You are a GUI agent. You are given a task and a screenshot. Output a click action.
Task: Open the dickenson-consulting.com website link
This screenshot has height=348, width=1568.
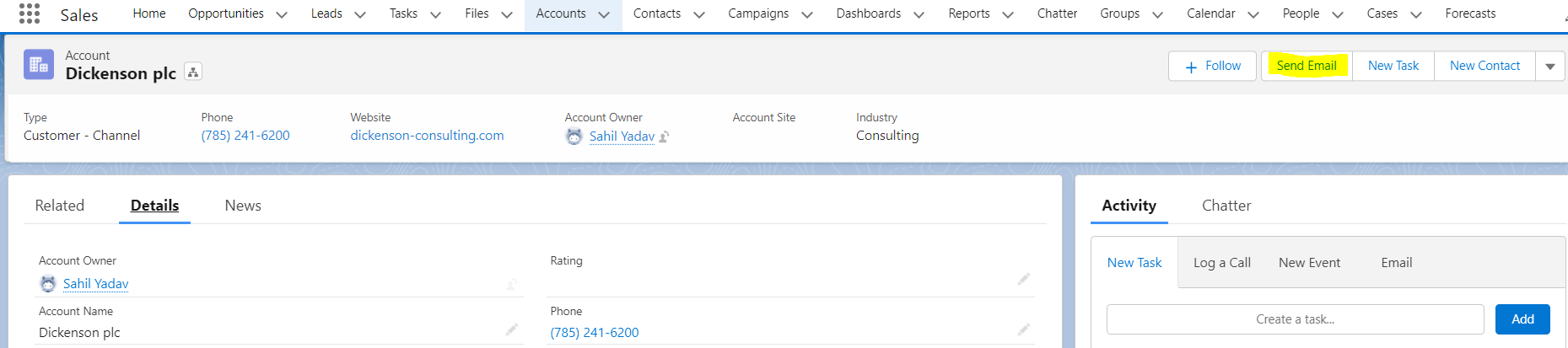click(427, 136)
